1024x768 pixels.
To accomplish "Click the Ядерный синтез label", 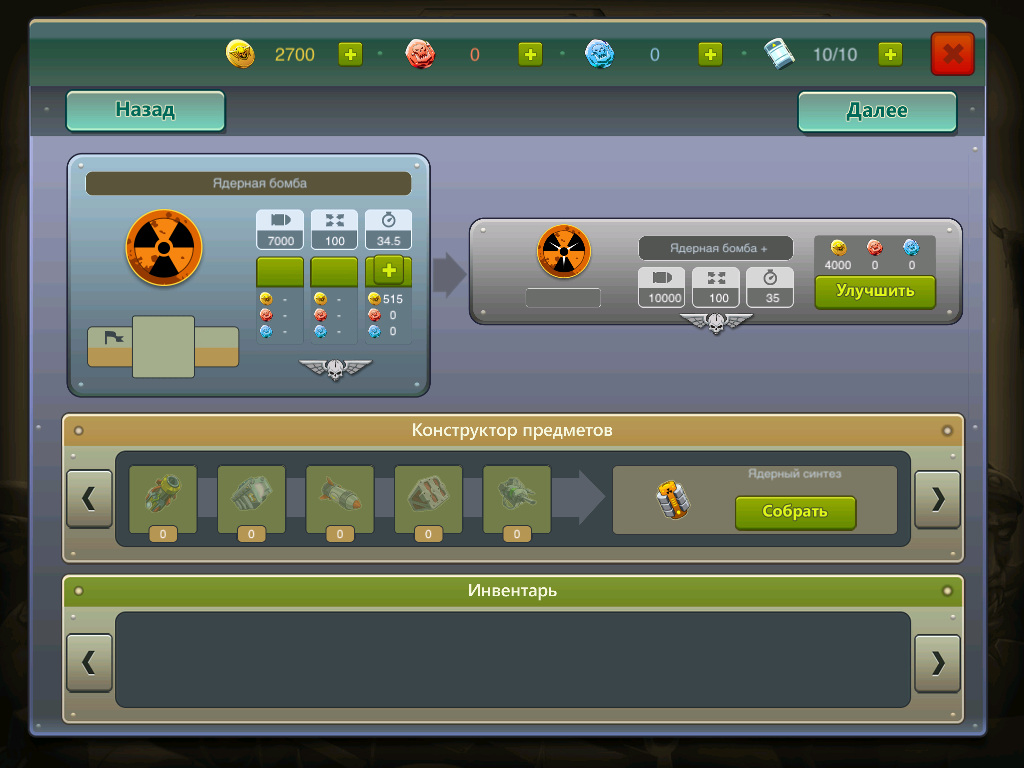I will coord(795,474).
